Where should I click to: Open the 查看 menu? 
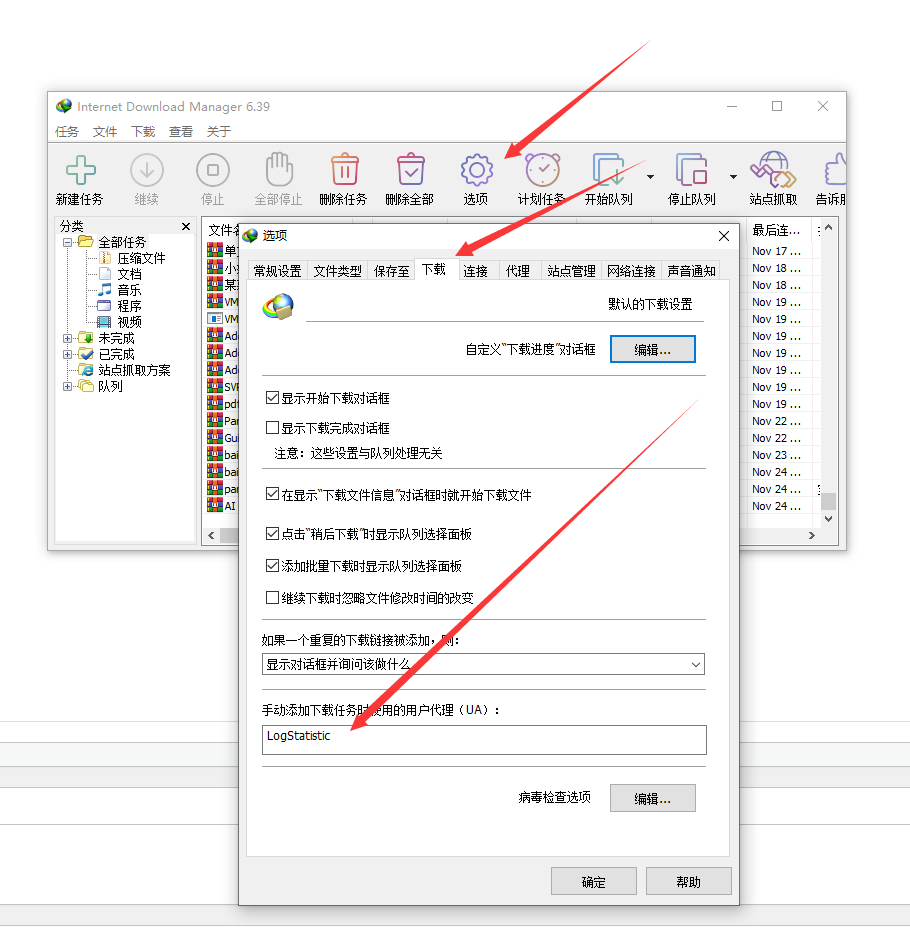[x=181, y=132]
